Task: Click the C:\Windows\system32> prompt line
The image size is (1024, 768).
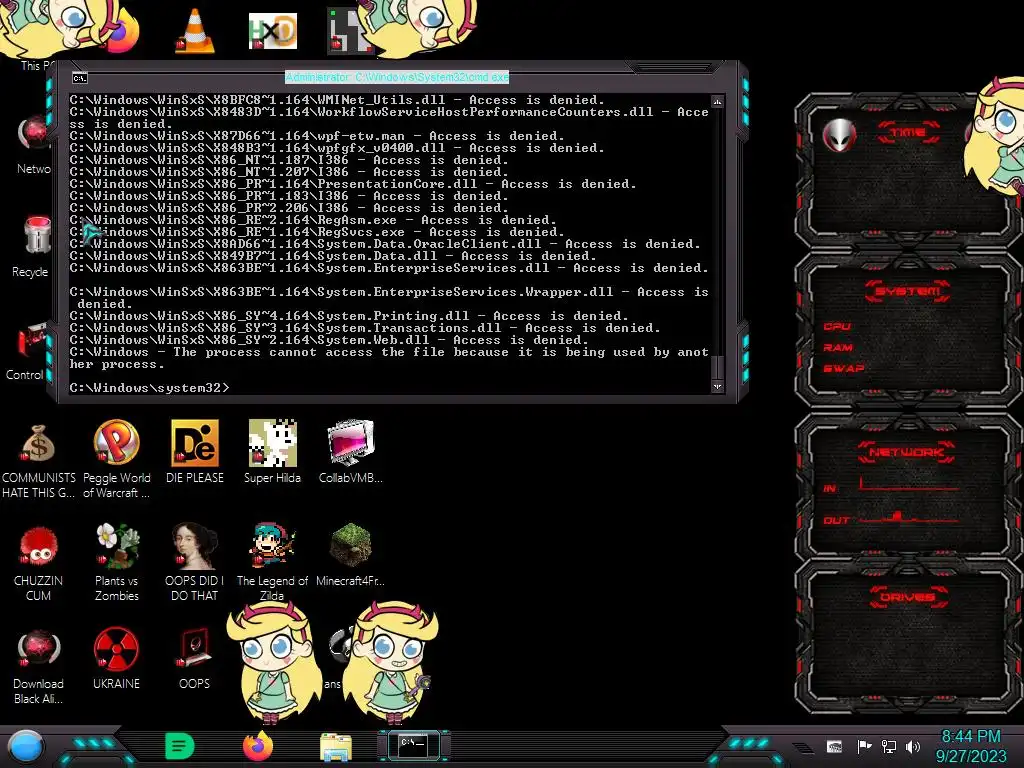Action: pos(150,388)
